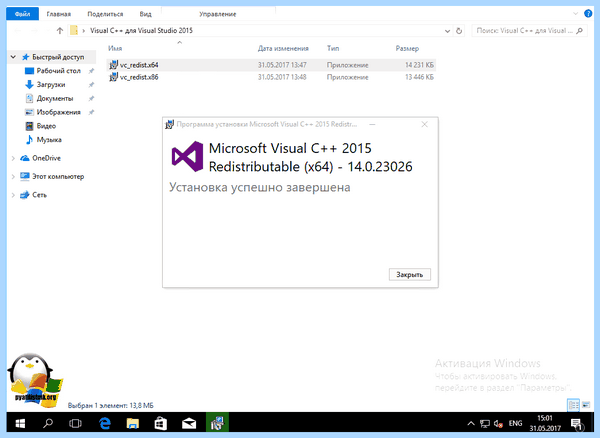
Task: Switch to the Вид tab
Action: click(145, 14)
